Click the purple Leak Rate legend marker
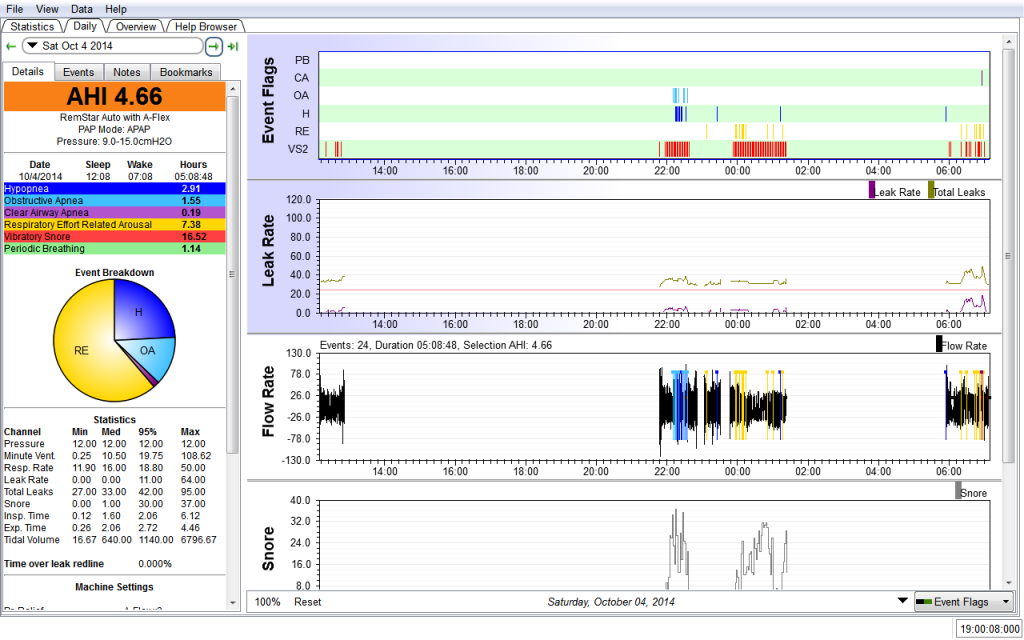The width and height of the screenshot is (1024, 640). [x=871, y=190]
